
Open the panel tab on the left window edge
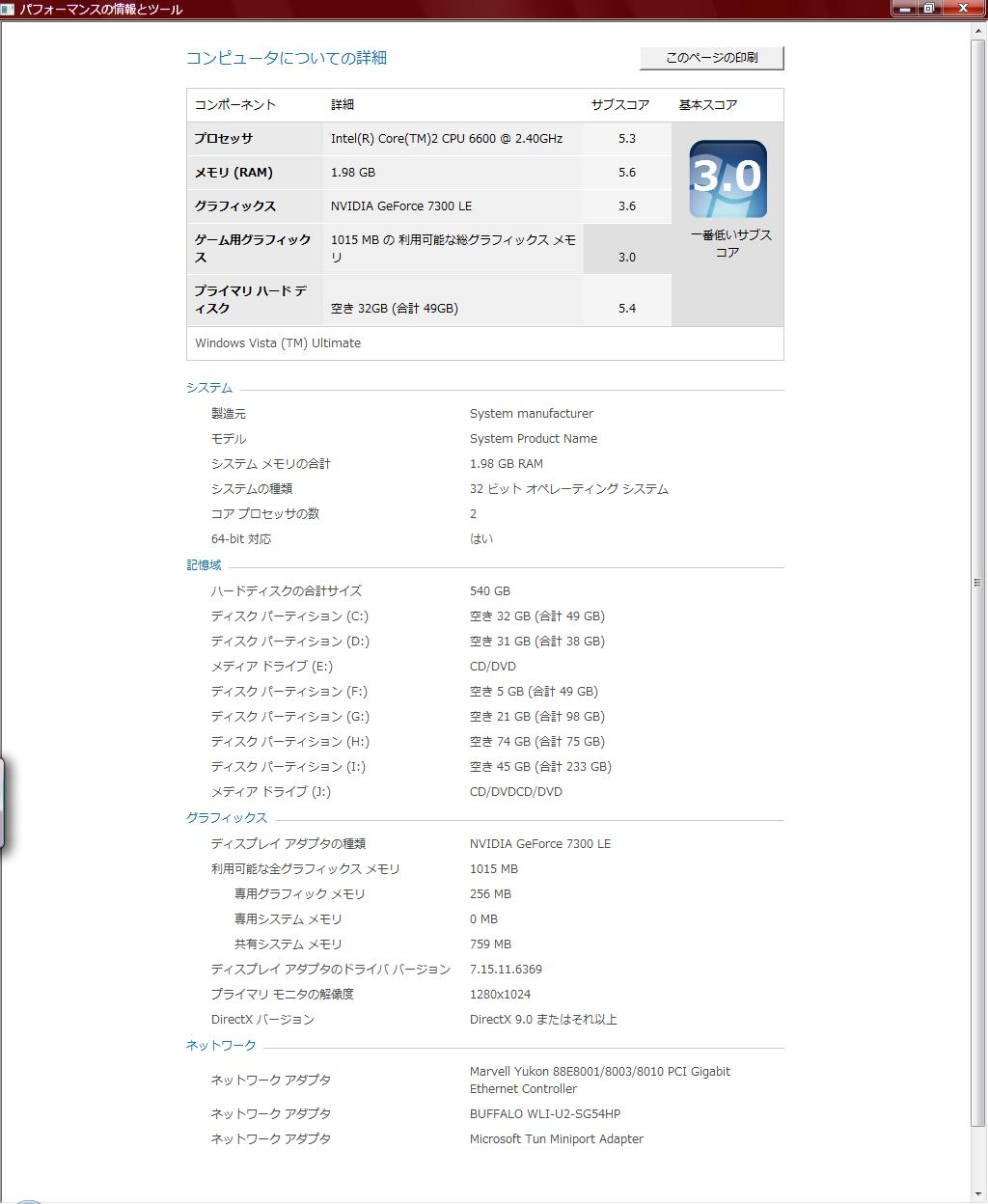pos(4,801)
